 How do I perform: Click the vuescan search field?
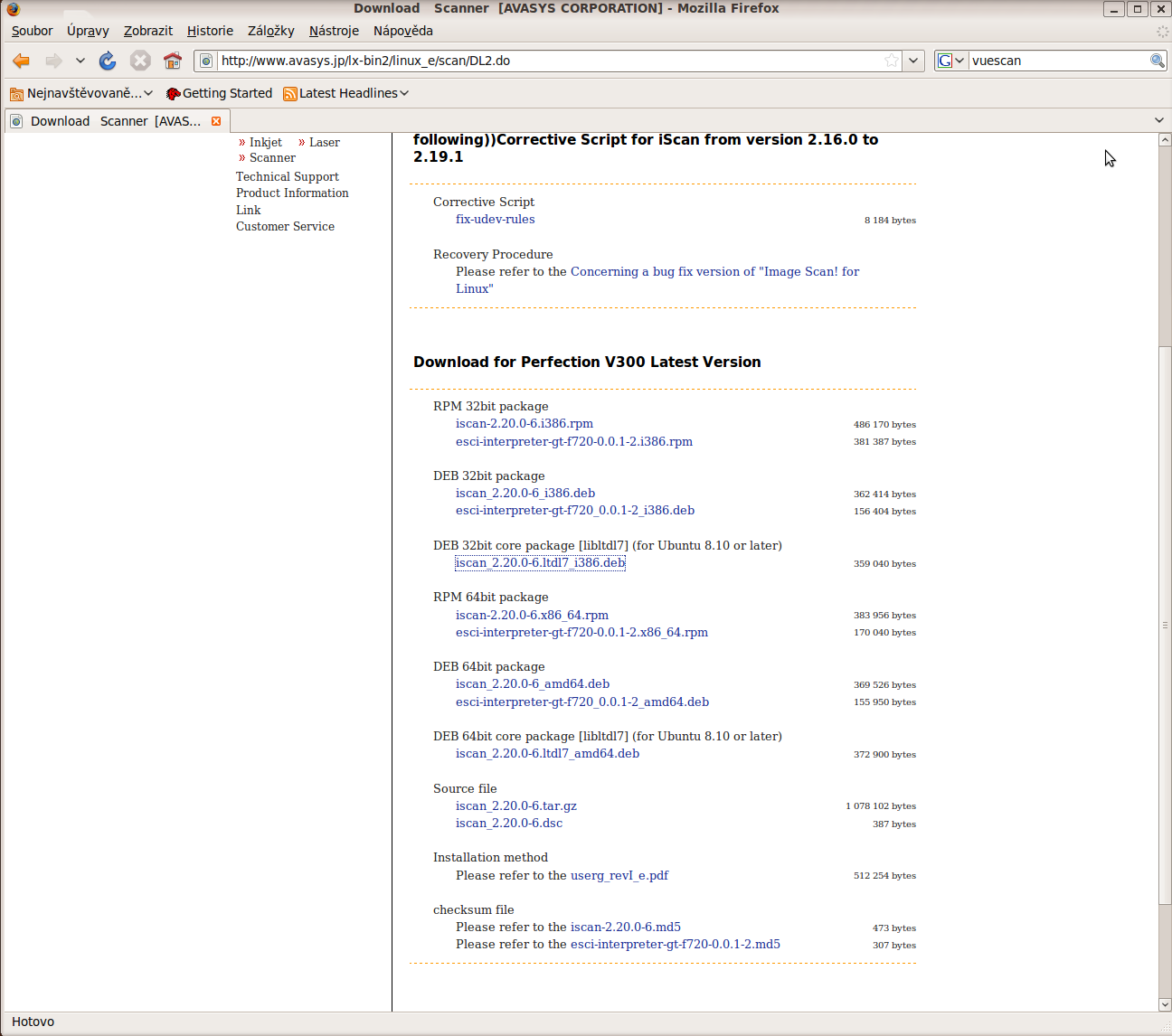click(x=1058, y=61)
